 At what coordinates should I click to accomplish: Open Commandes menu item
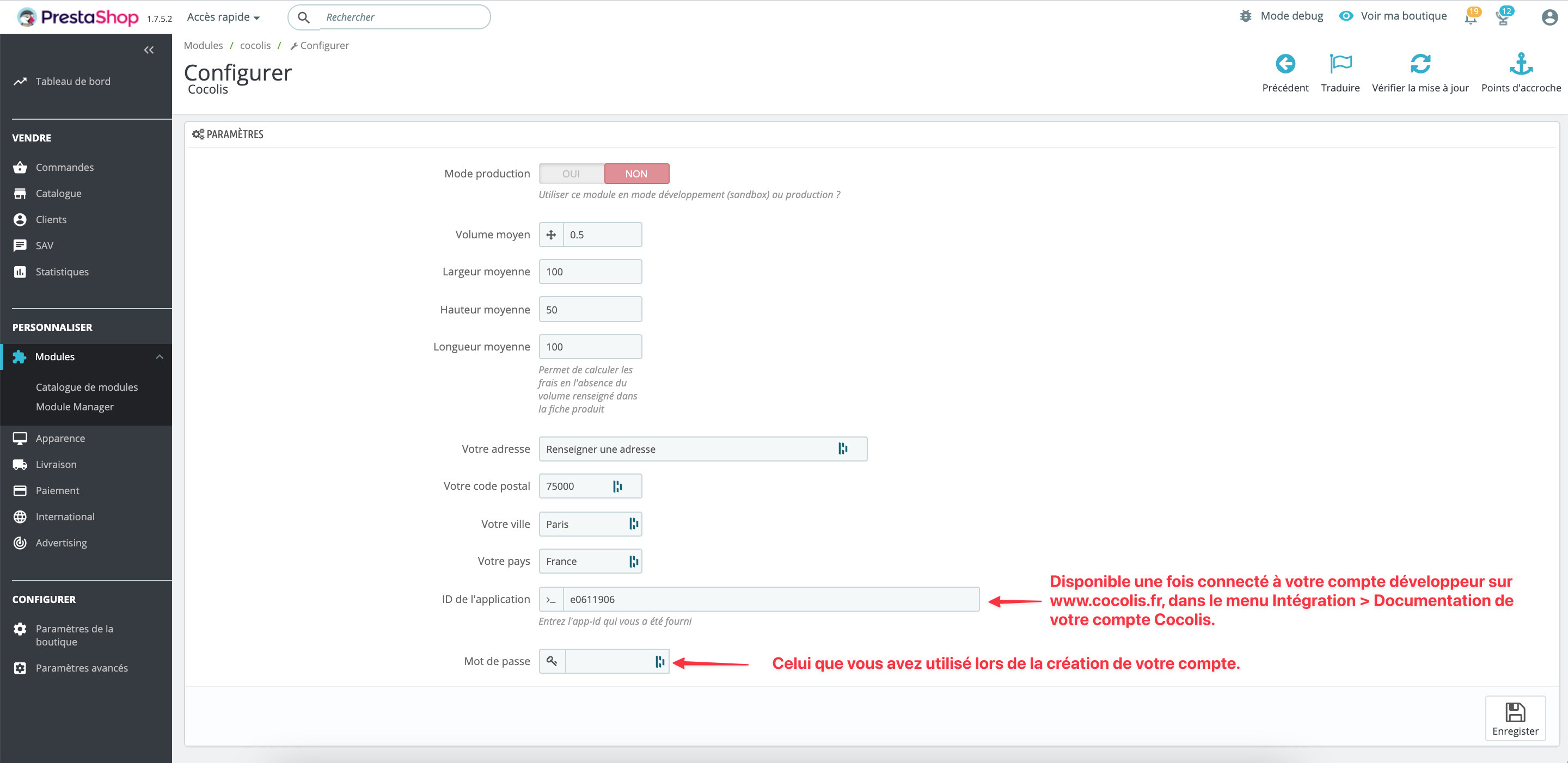pyautogui.click(x=65, y=167)
